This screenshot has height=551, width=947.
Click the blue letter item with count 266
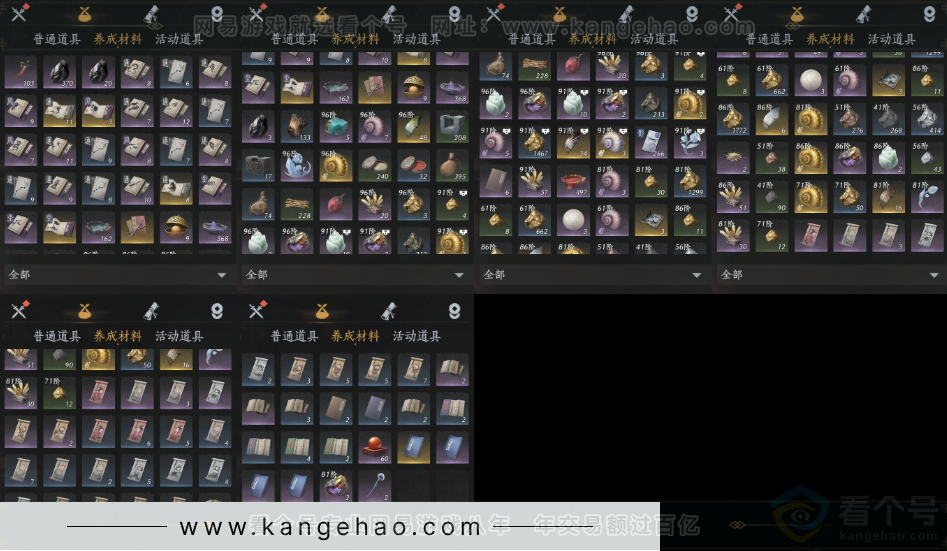pyautogui.click(x=651, y=141)
